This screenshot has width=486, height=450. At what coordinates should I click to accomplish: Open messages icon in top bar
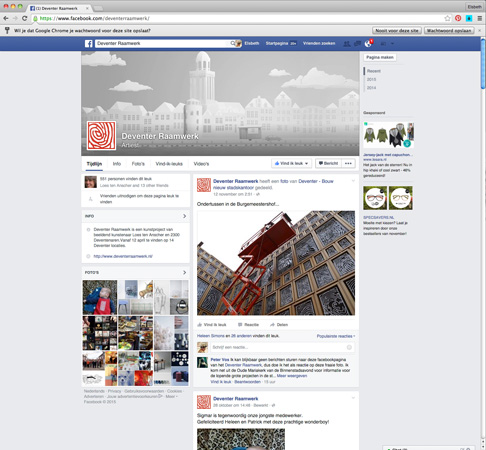pyautogui.click(x=357, y=44)
